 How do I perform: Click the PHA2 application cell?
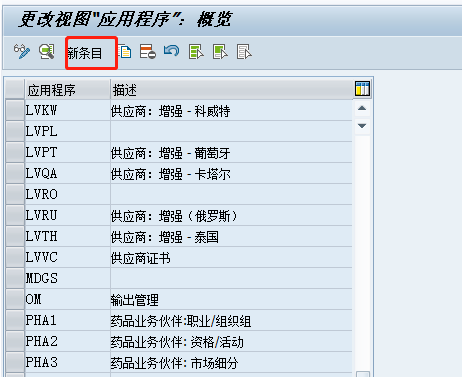pyautogui.click(x=67, y=341)
